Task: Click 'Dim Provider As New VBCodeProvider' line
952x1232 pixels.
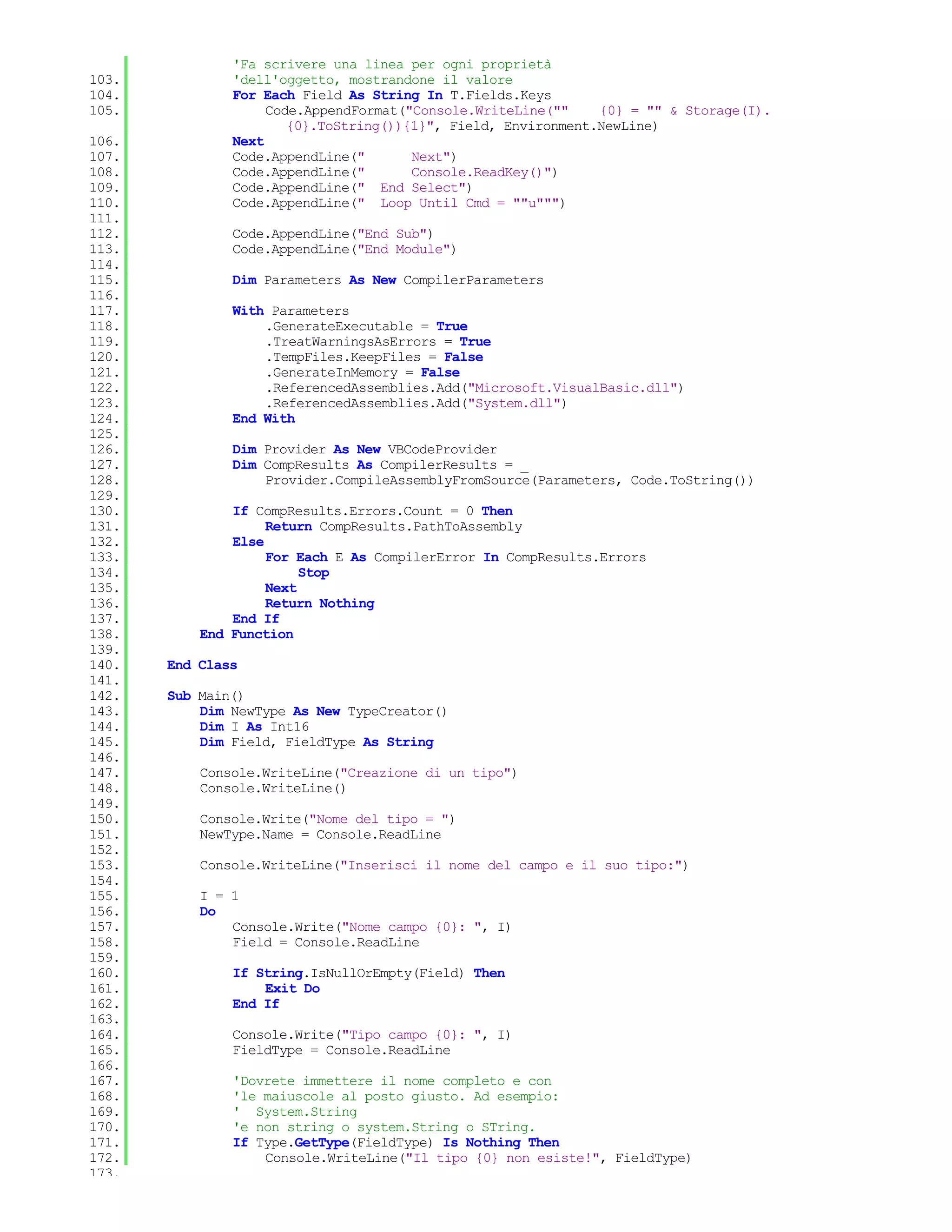Action: click(x=364, y=450)
